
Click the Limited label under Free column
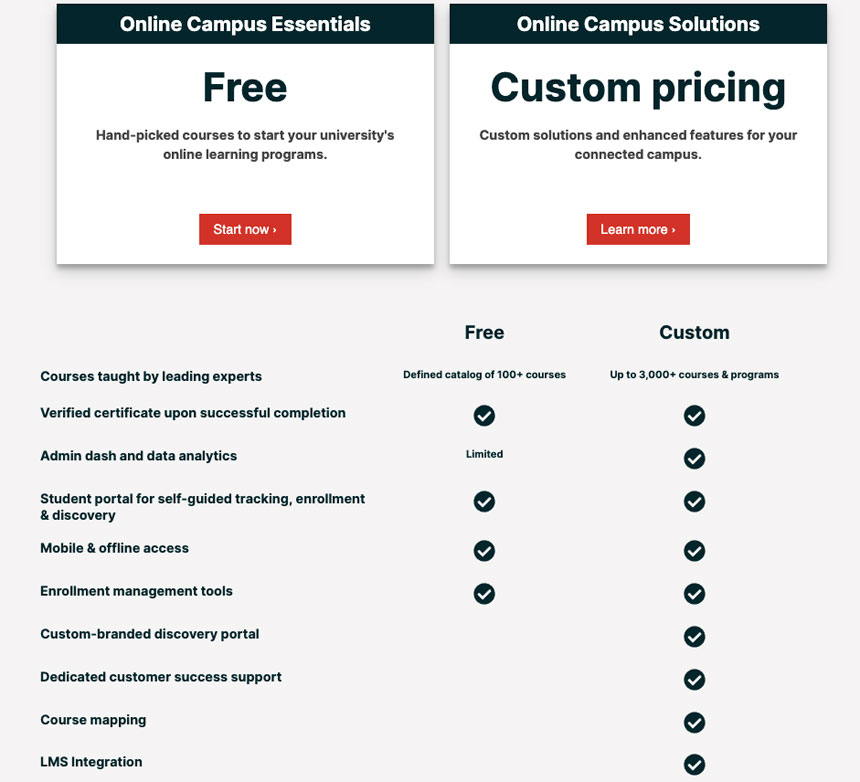coord(484,454)
